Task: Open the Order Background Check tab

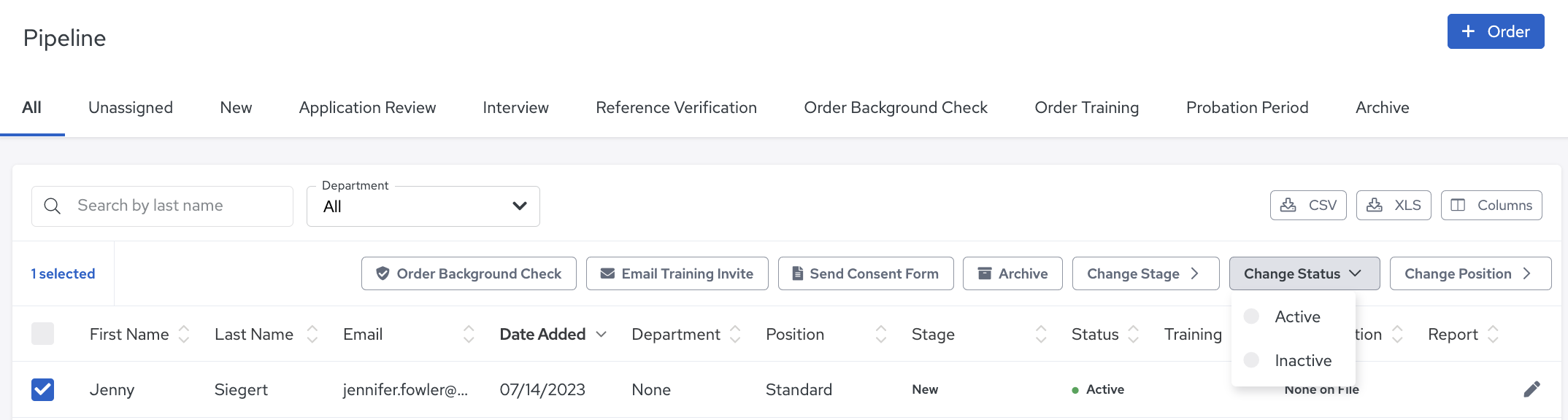Action: tap(896, 108)
